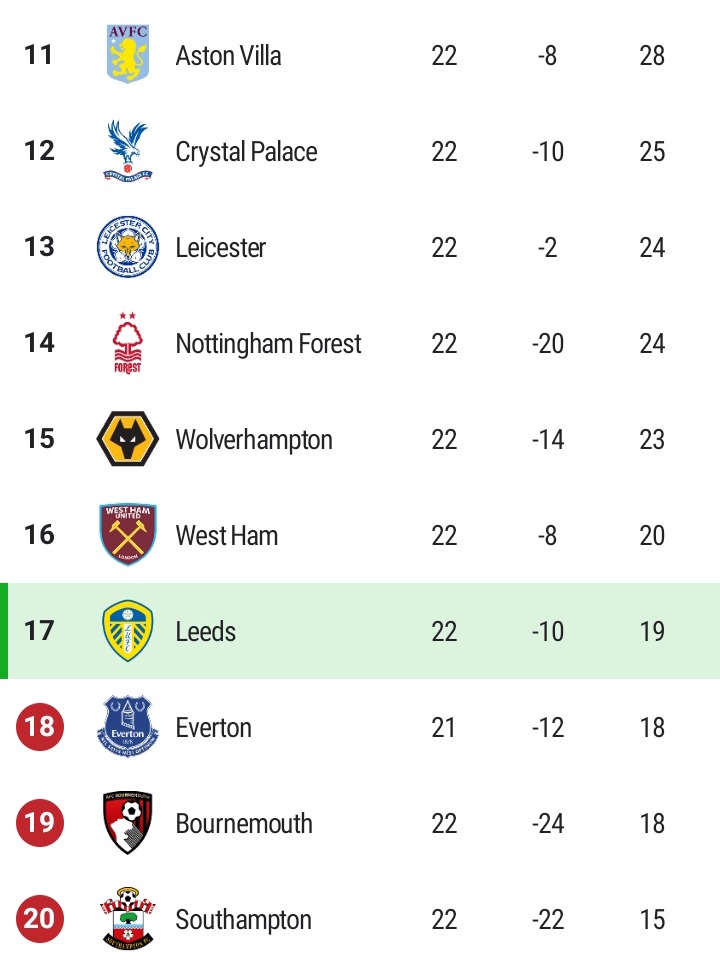
Task: Tap the Bournemouth club crest
Action: pyautogui.click(x=127, y=823)
